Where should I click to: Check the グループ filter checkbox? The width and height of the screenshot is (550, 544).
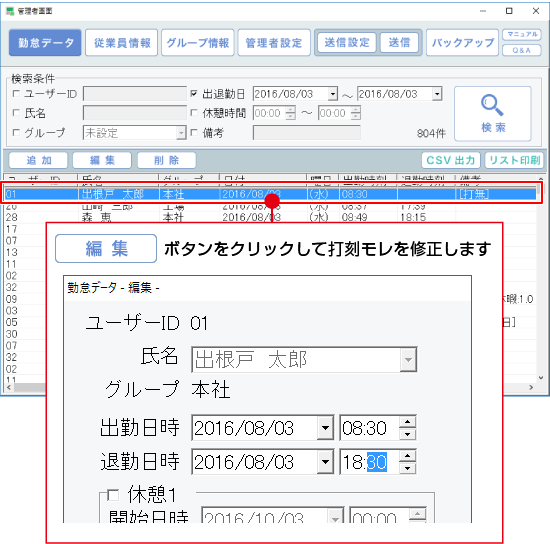[16, 133]
